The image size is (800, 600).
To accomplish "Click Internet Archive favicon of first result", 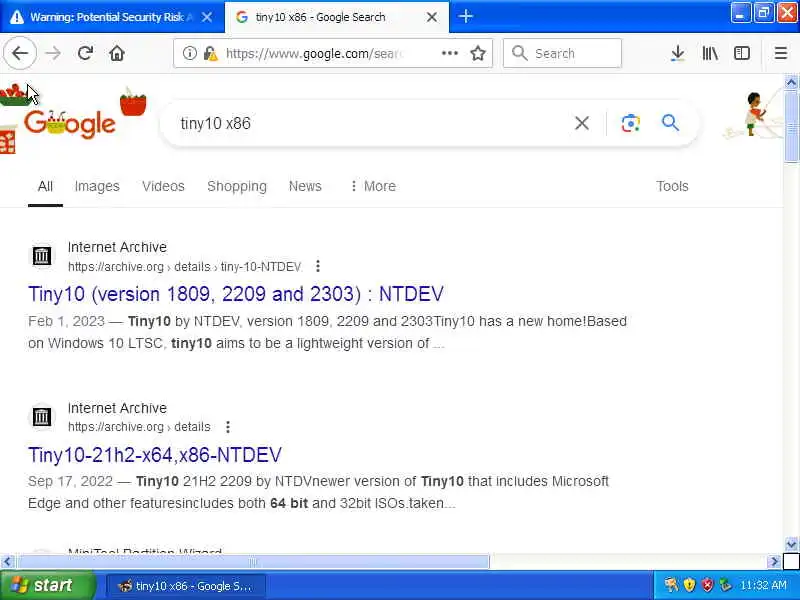I will [x=41, y=255].
